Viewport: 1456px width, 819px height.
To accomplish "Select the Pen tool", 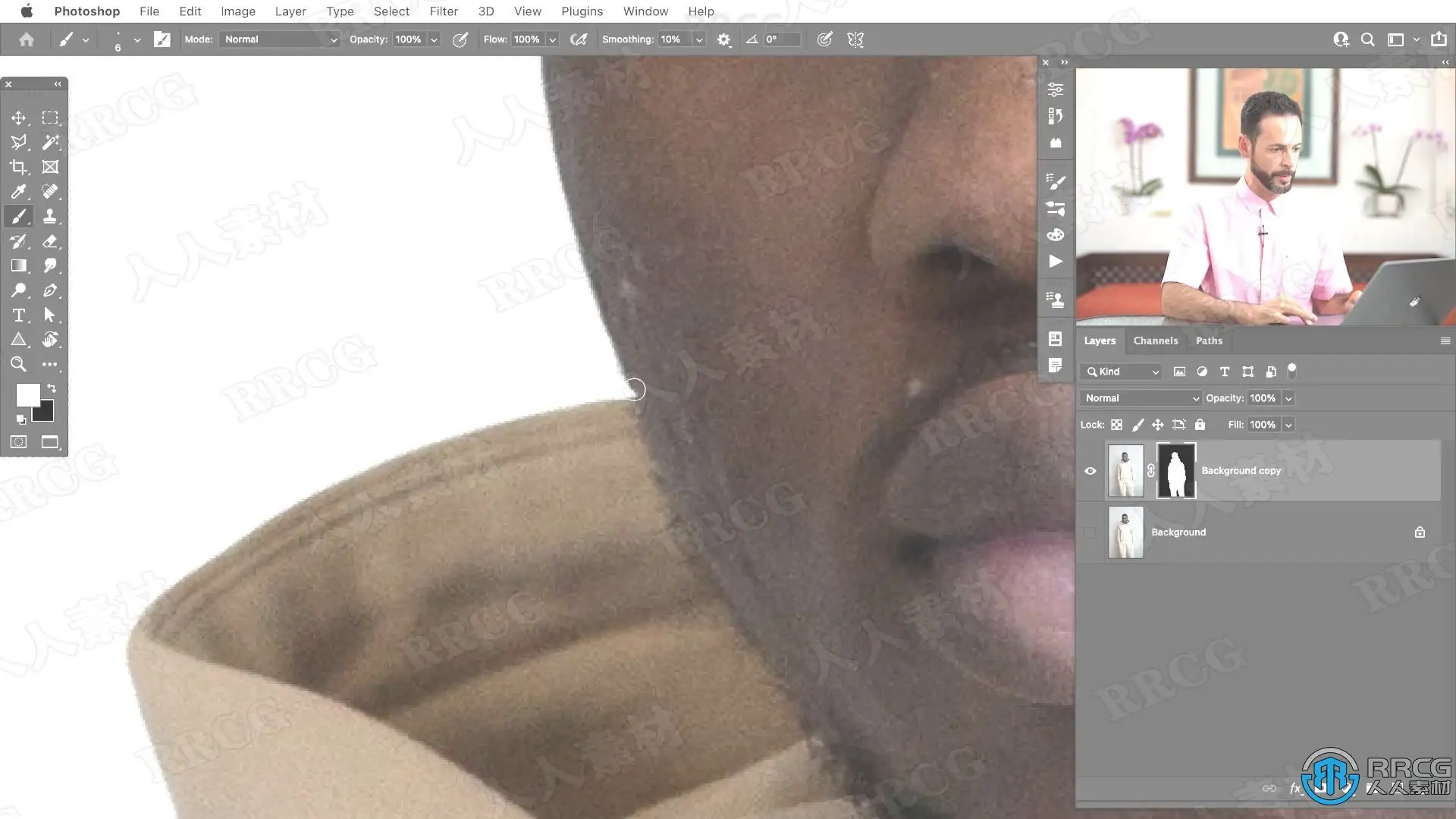I will (50, 290).
